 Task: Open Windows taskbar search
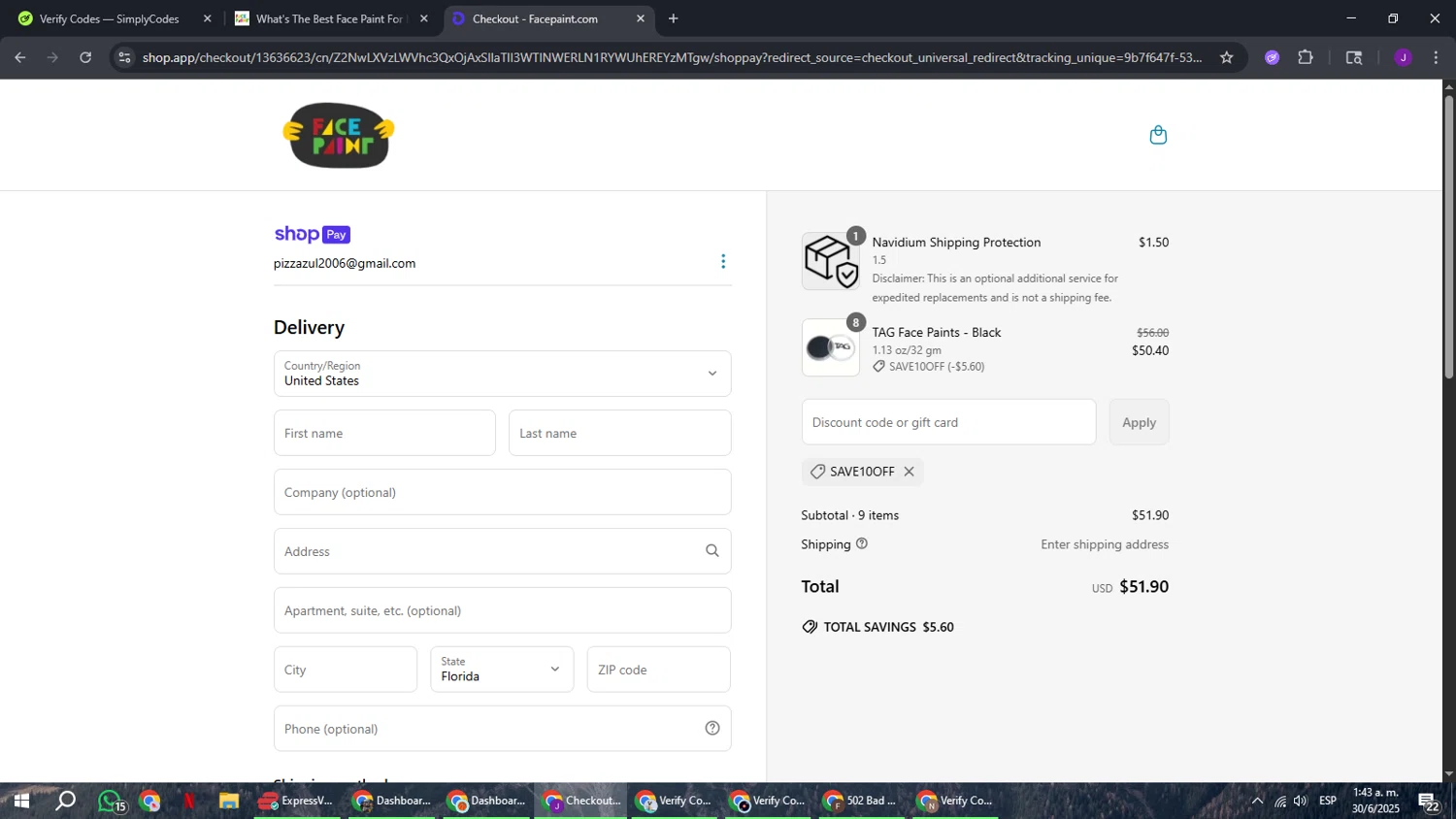(65, 802)
